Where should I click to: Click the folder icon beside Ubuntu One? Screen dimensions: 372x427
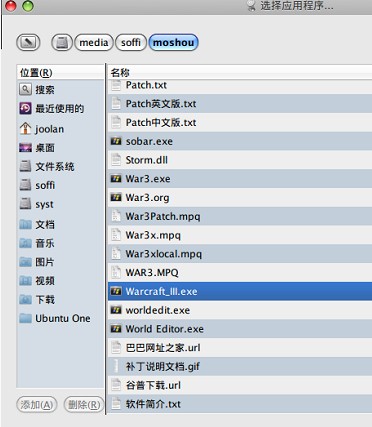25,318
